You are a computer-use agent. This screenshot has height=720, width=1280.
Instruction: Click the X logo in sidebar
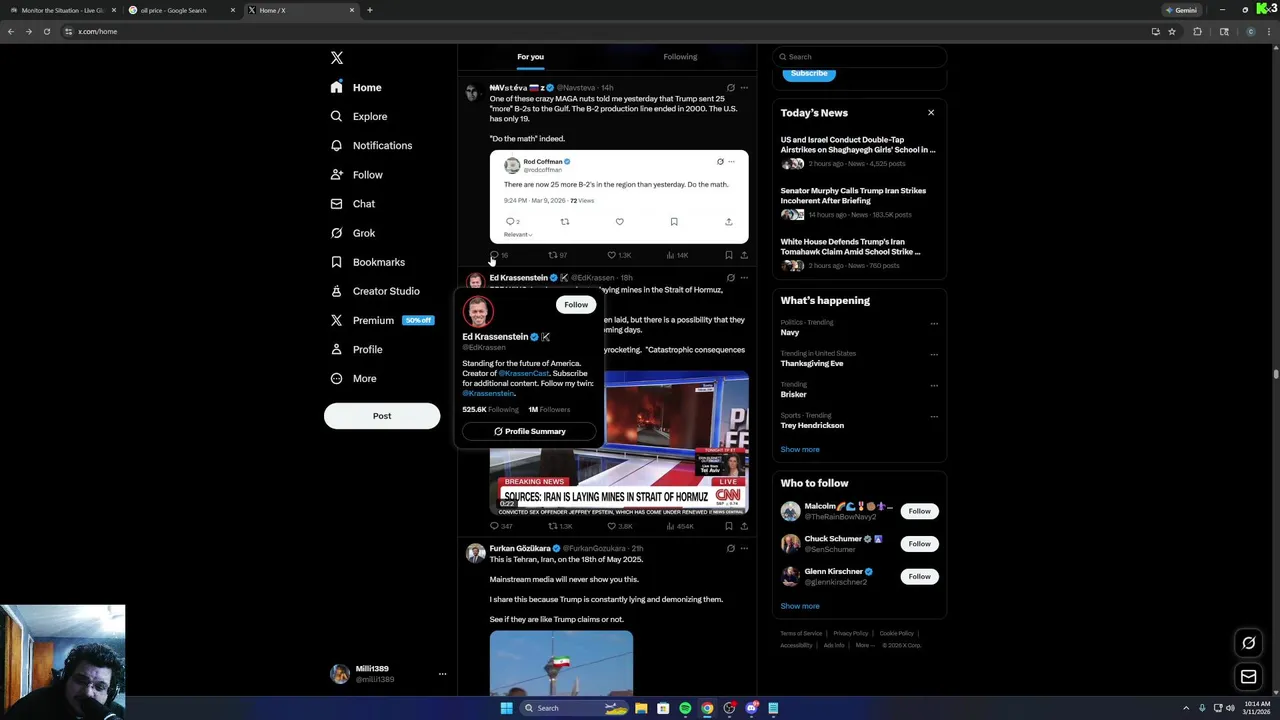click(x=337, y=58)
